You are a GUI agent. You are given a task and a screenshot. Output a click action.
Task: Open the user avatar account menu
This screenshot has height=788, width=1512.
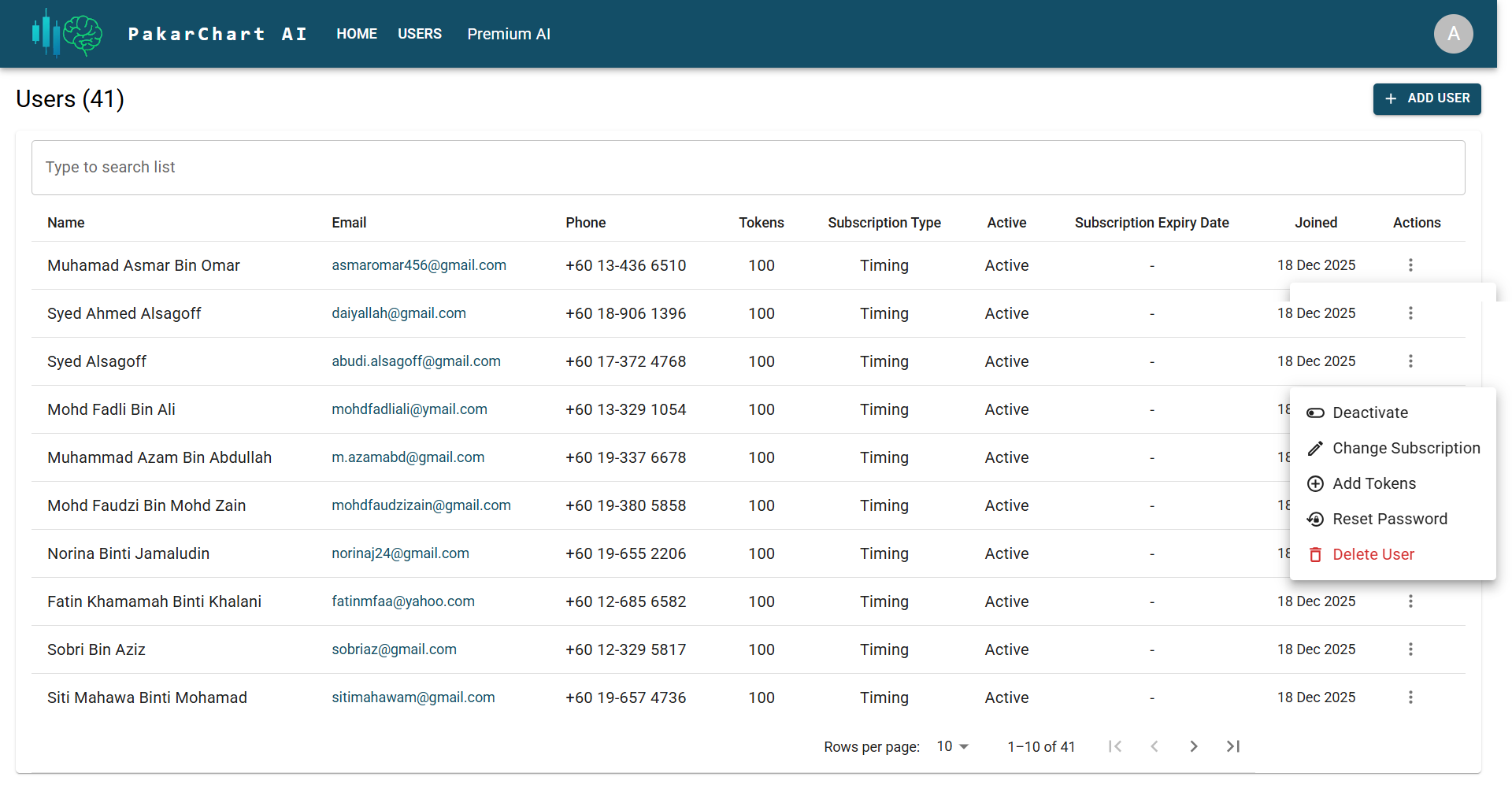(1453, 34)
